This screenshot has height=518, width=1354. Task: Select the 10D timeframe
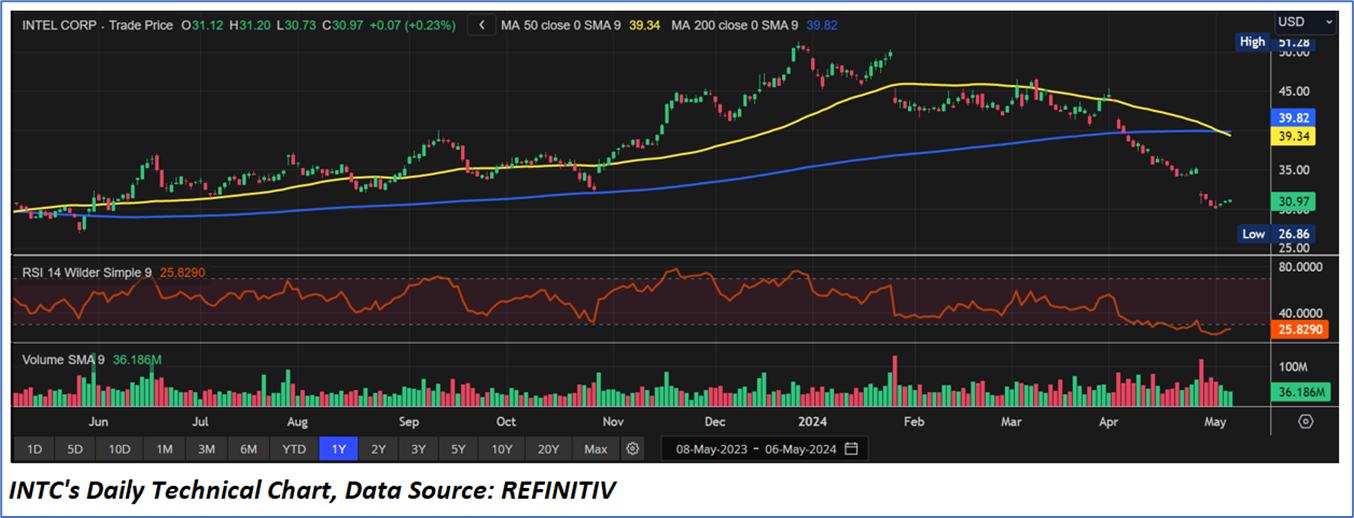coord(120,449)
